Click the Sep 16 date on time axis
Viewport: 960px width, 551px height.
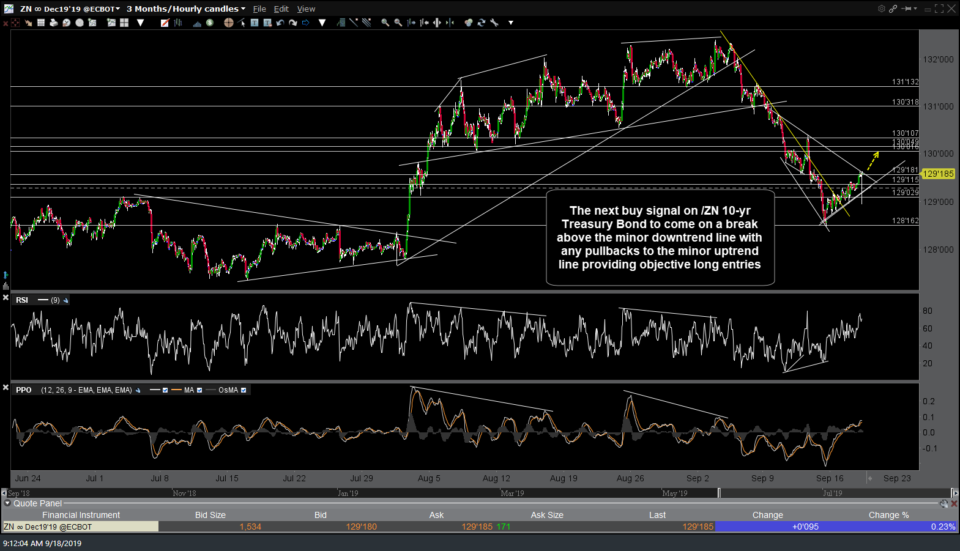coord(830,478)
